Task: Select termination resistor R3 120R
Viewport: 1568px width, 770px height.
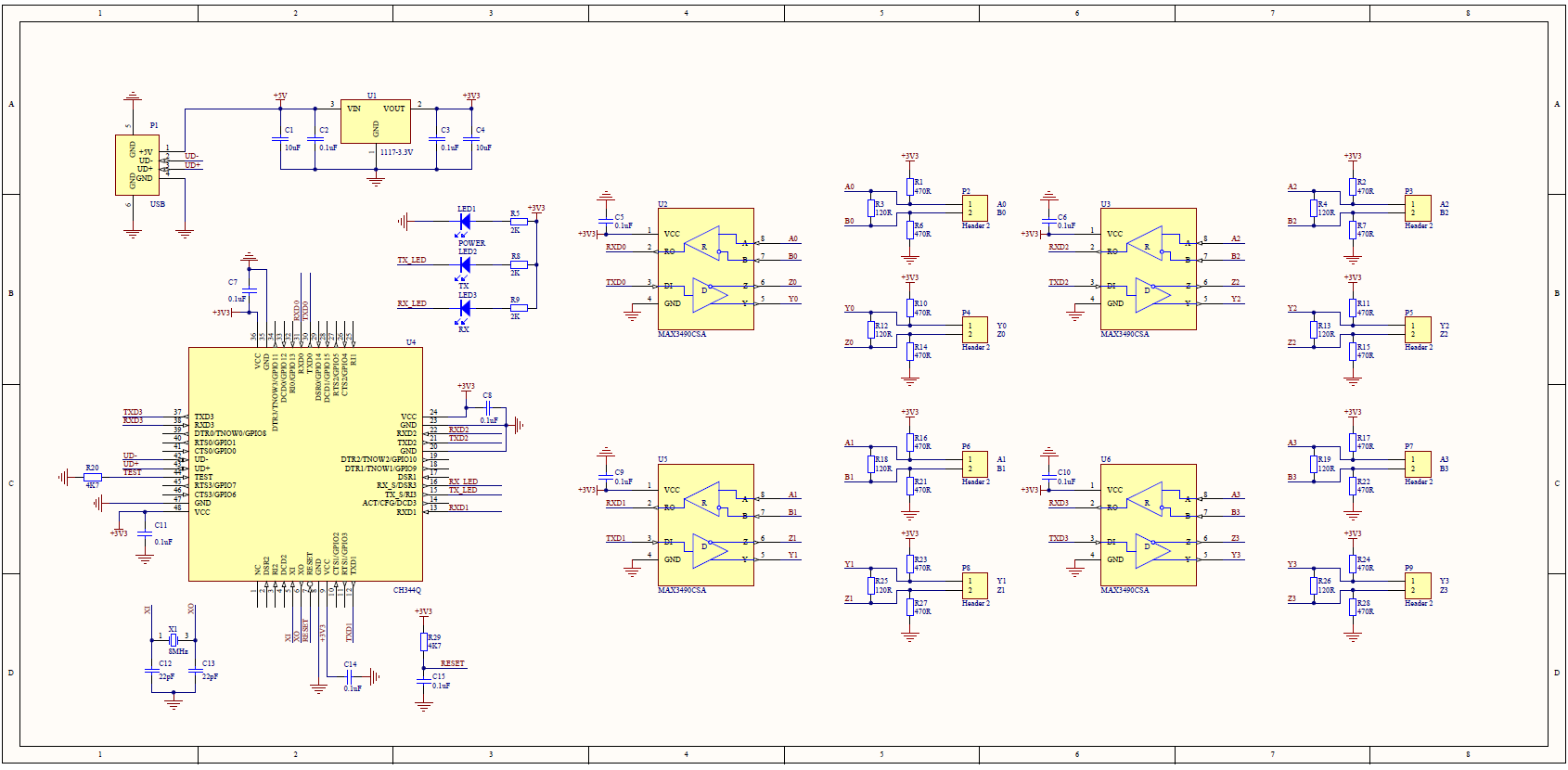Action: 871,208
